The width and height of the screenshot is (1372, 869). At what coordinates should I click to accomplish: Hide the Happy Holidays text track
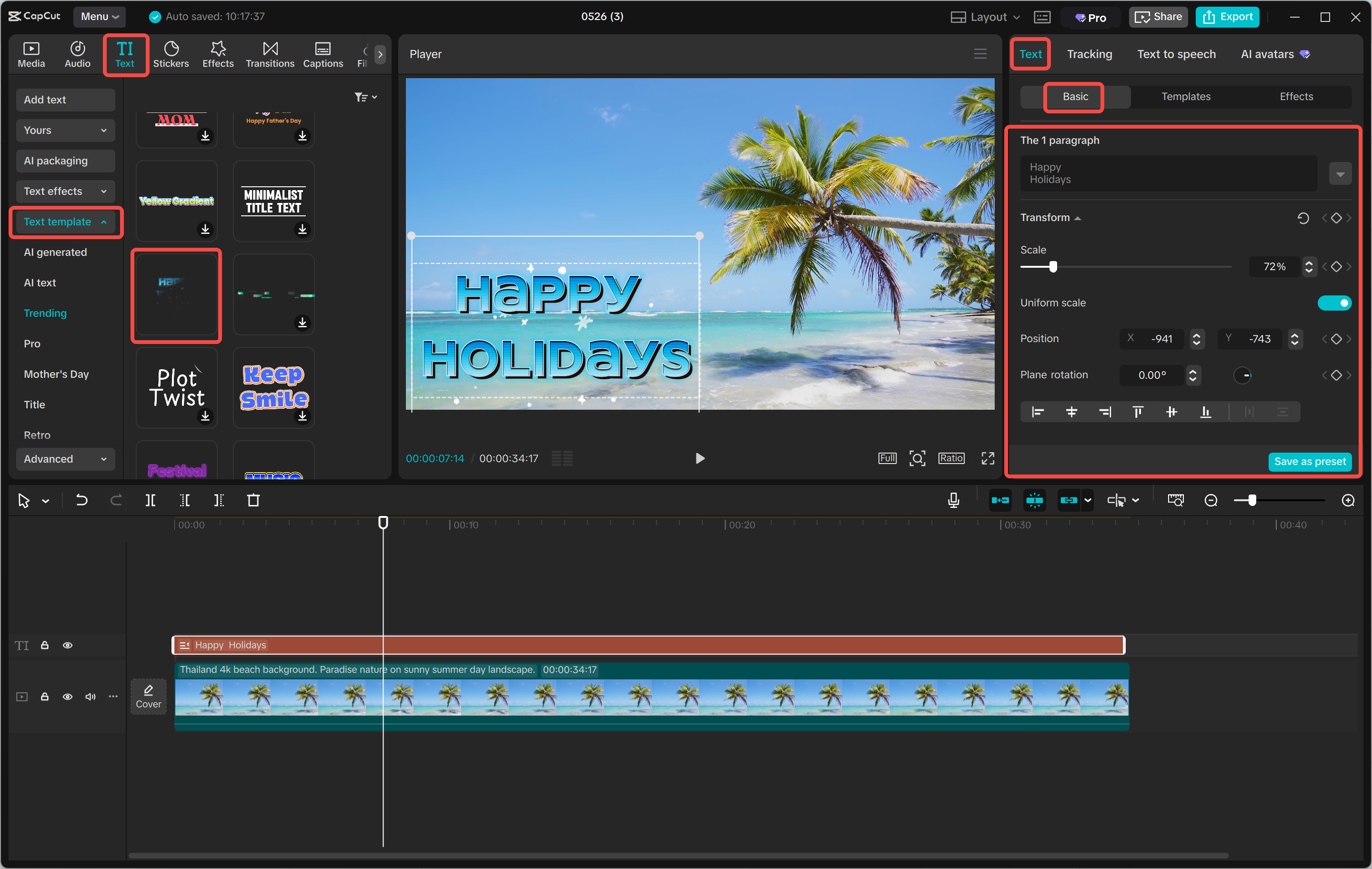click(x=68, y=645)
